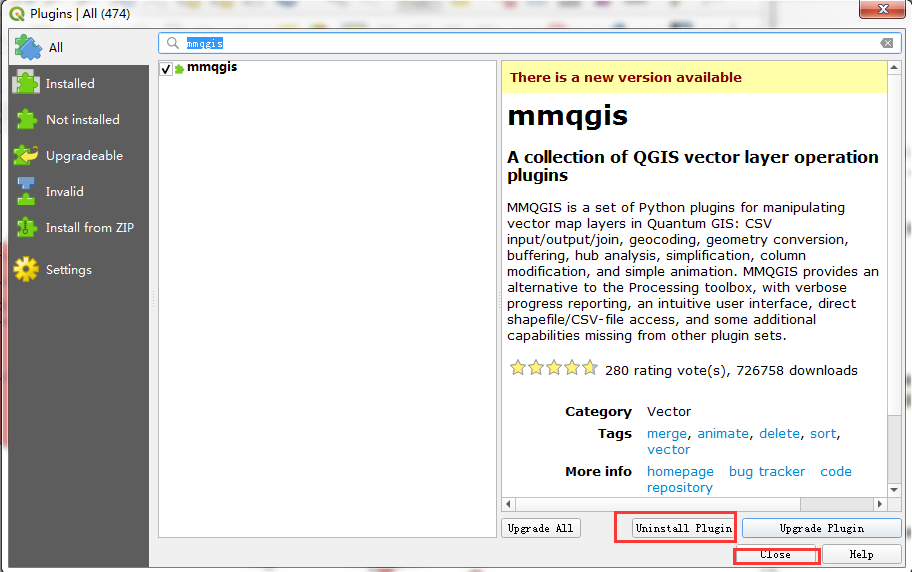
Task: Click the 726758 downloads text
Action: (797, 371)
